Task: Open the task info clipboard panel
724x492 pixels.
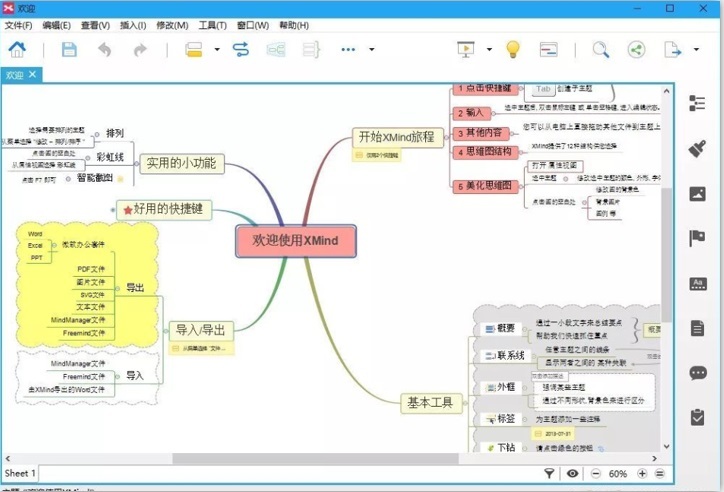Action: (x=697, y=417)
